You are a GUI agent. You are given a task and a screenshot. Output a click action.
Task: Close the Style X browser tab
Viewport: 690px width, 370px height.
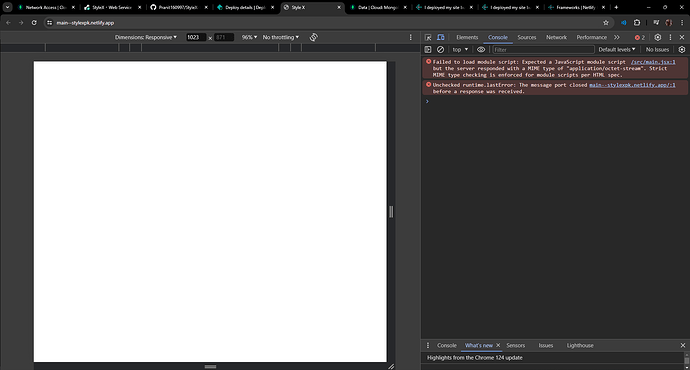[339, 7]
